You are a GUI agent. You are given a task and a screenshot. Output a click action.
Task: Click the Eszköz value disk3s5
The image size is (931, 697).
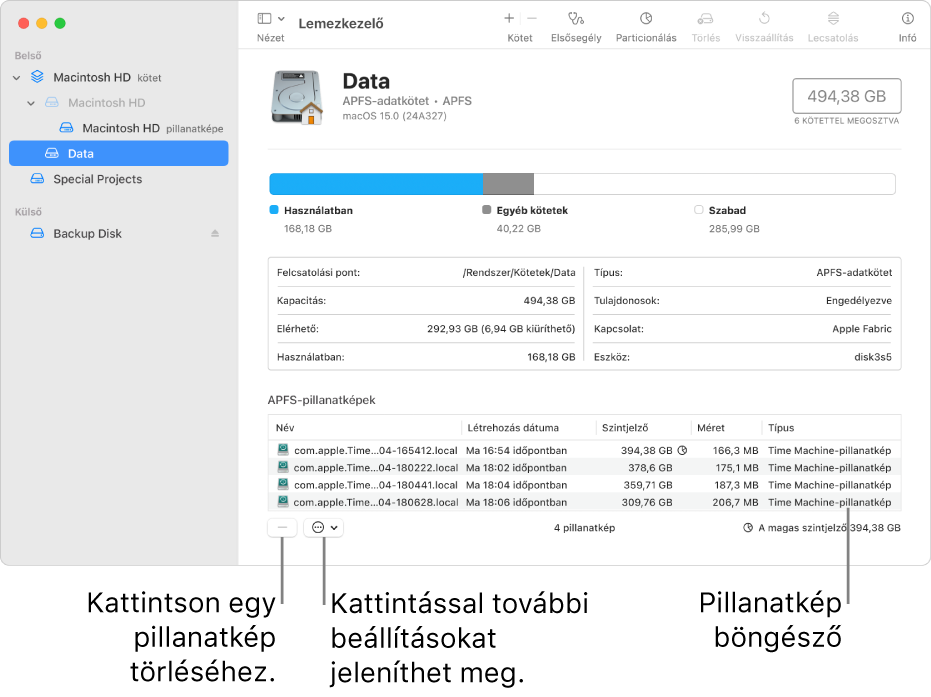point(873,357)
